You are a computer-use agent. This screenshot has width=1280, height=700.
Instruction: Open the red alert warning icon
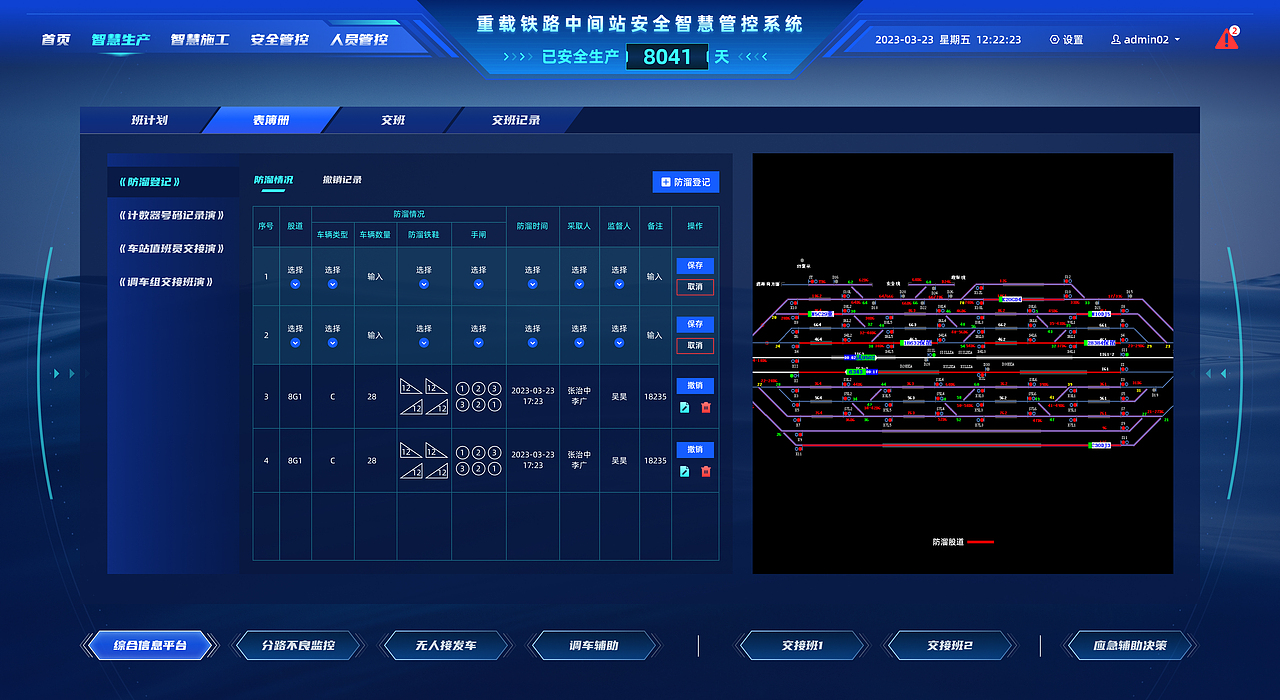(1226, 39)
